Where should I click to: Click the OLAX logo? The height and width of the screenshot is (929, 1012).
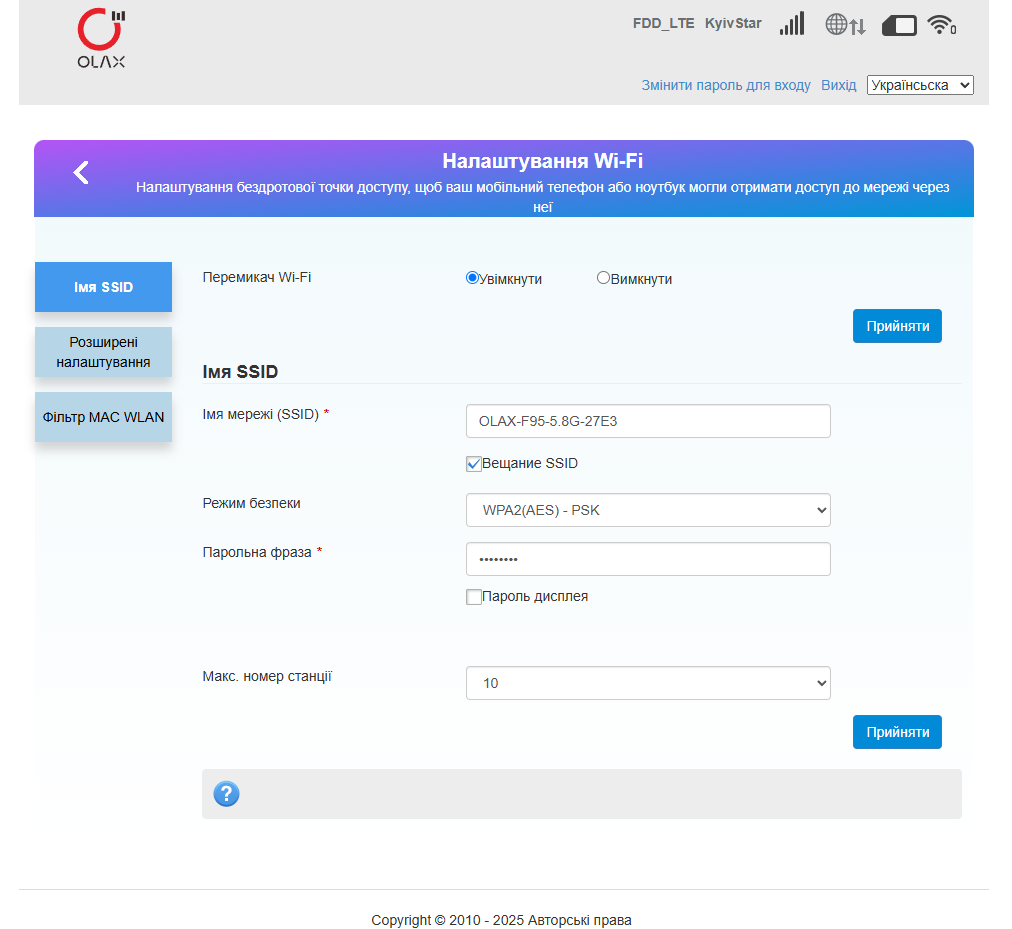click(101, 38)
